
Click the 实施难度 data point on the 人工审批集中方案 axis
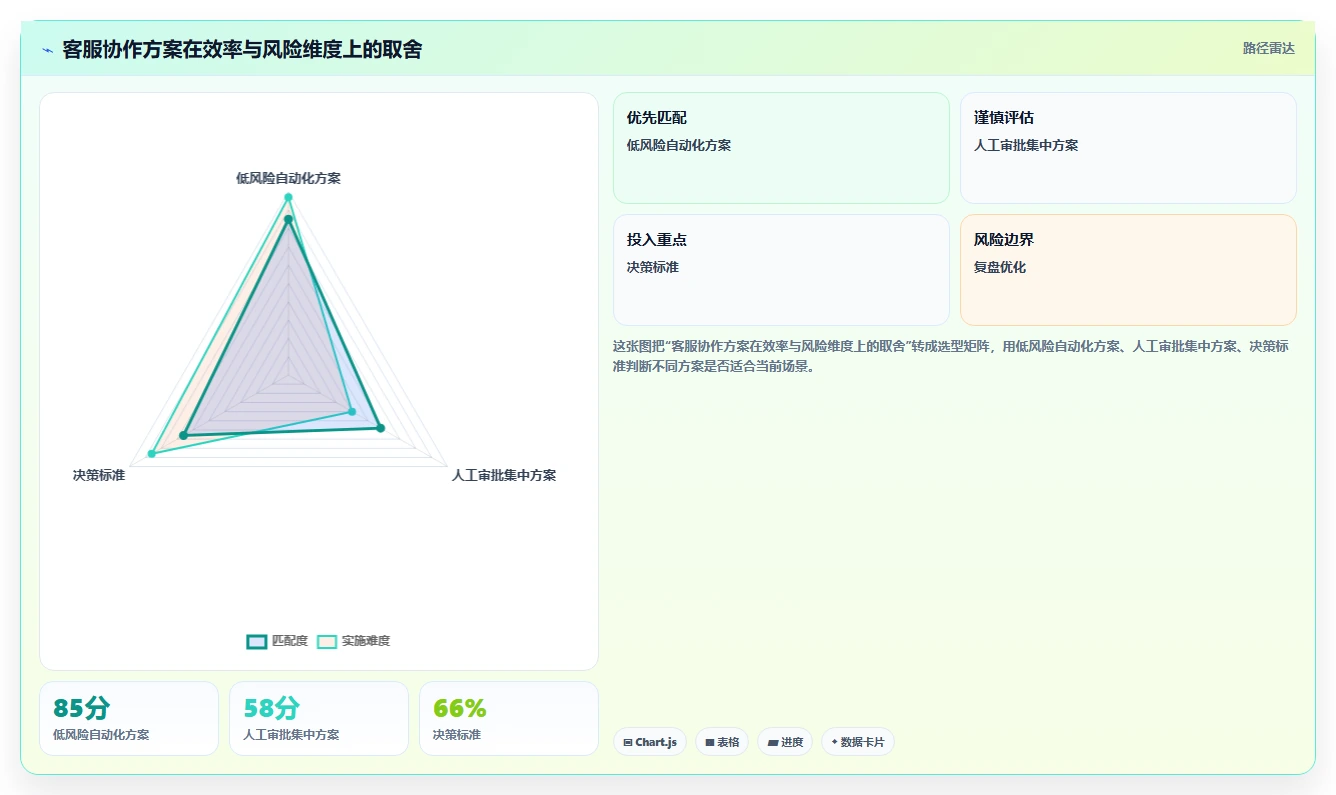point(352,412)
